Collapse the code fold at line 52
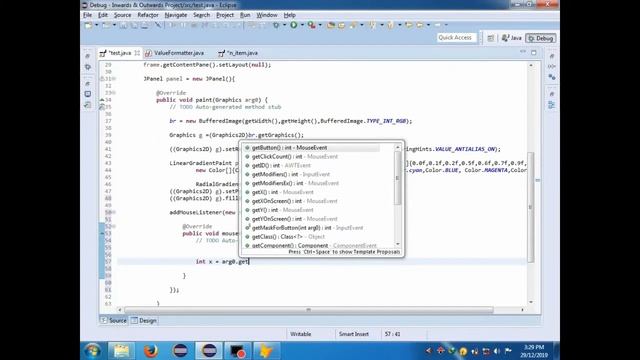 click(x=114, y=226)
